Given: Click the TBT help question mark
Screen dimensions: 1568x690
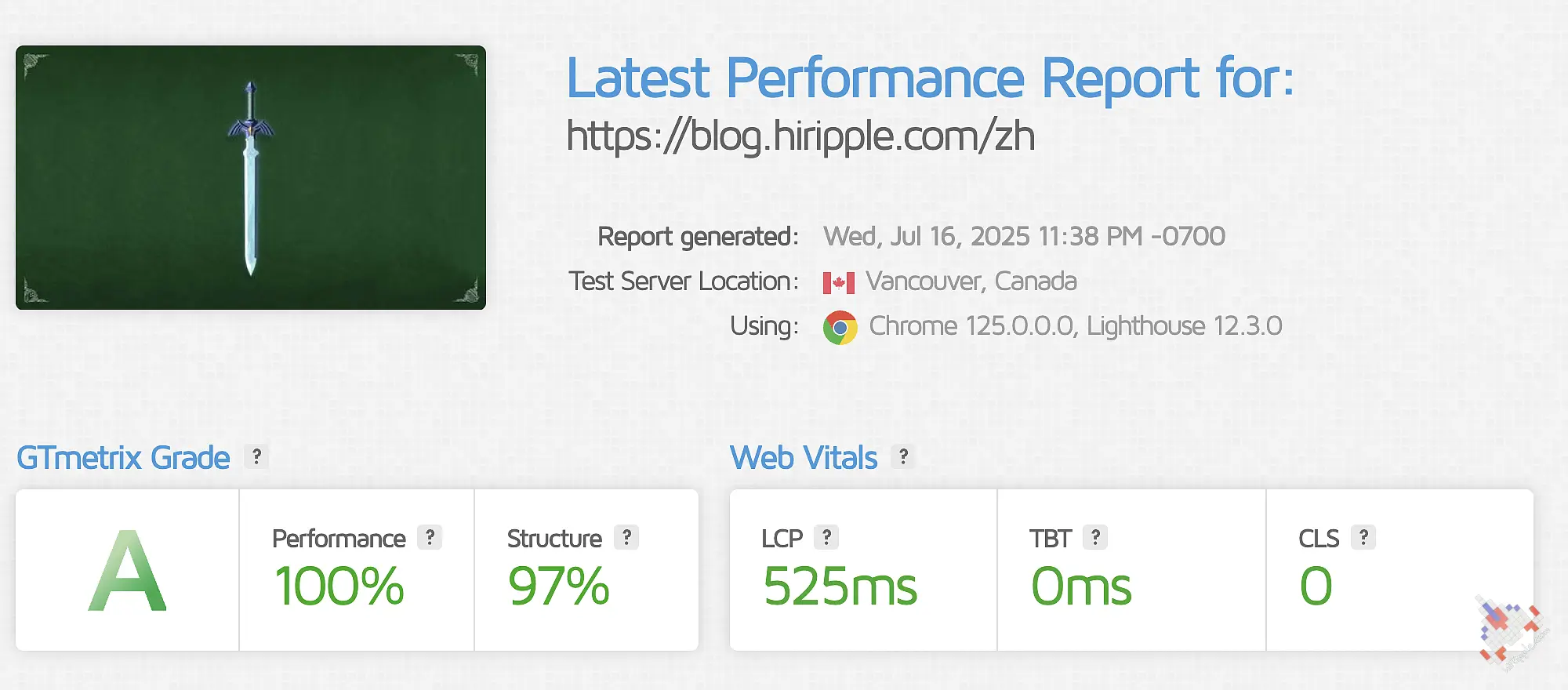Looking at the screenshot, I should pos(1095,537).
